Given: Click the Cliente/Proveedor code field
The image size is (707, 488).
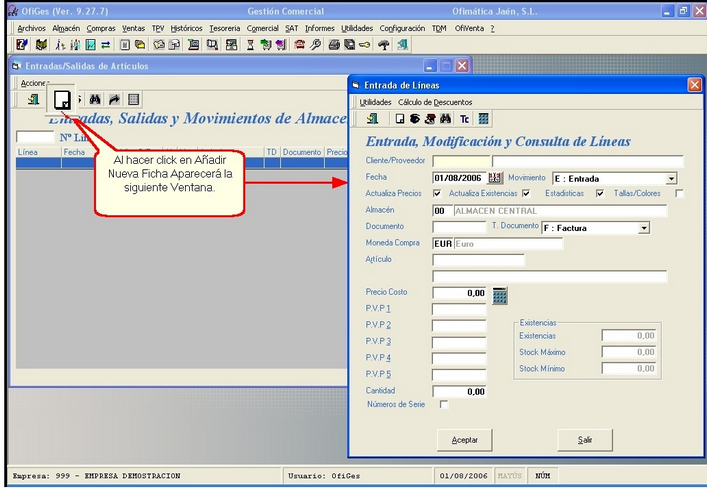Looking at the screenshot, I should pyautogui.click(x=461, y=161).
